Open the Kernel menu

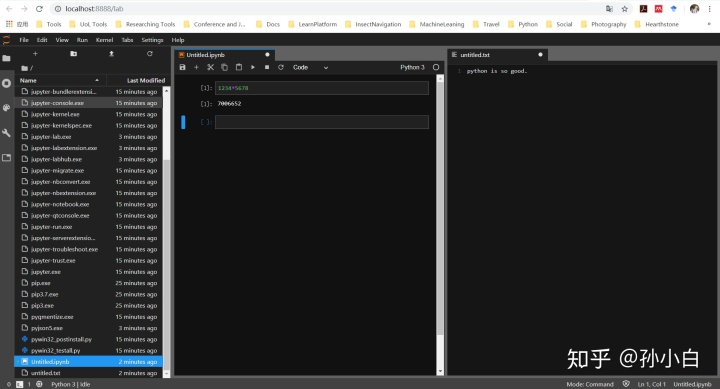(104, 40)
